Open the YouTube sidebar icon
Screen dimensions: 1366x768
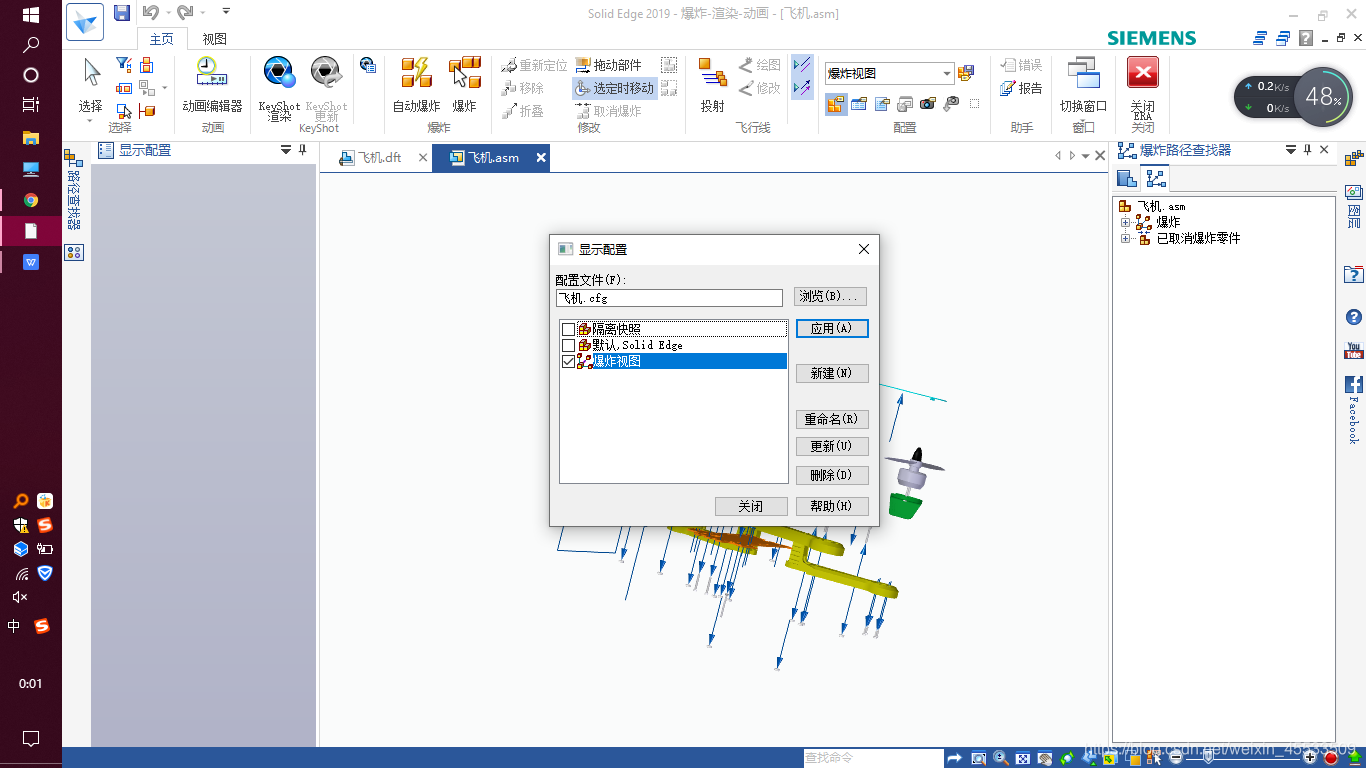click(x=1354, y=350)
